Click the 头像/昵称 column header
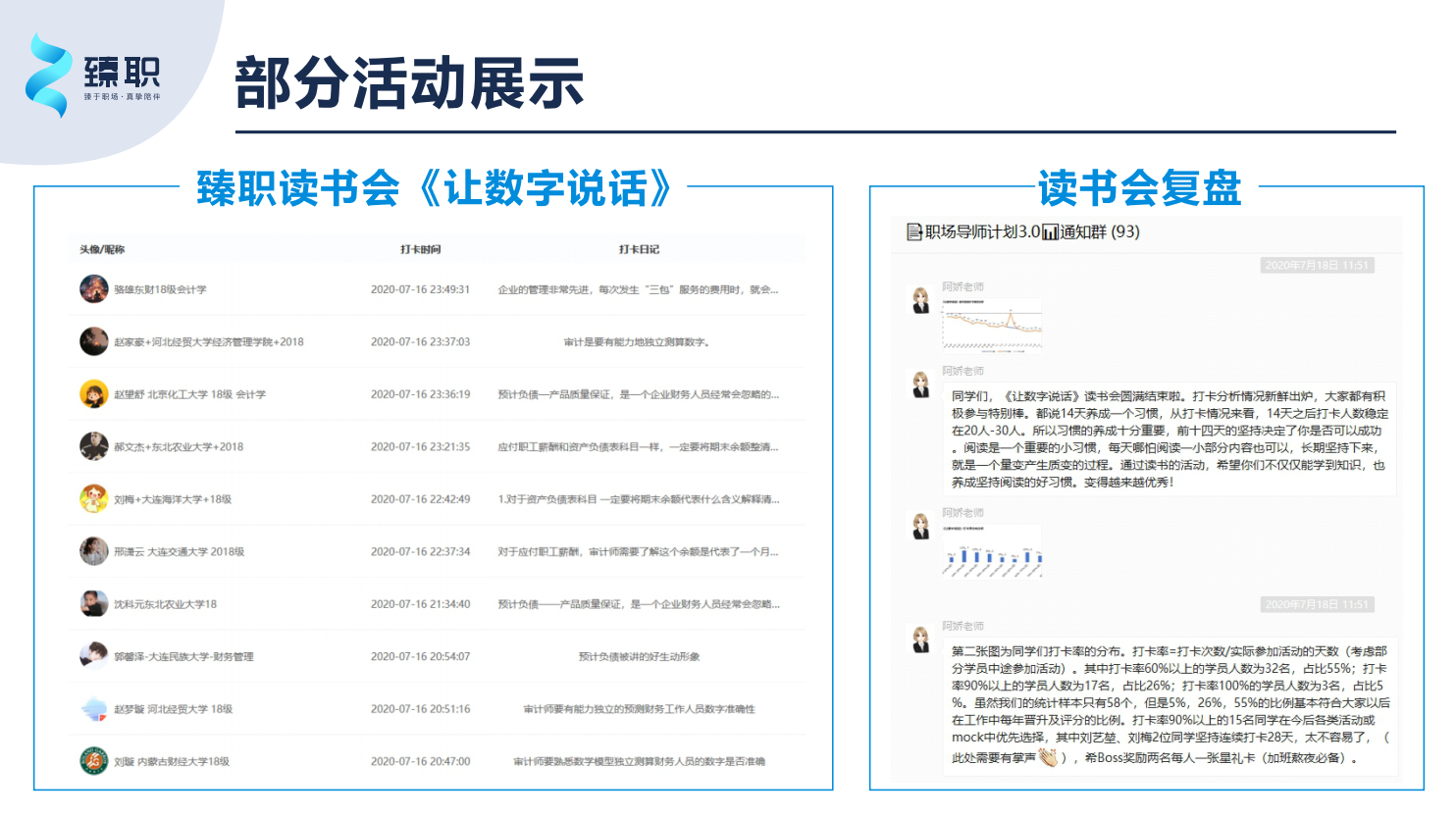Image resolution: width=1456 pixels, height=818 pixels. point(102,249)
